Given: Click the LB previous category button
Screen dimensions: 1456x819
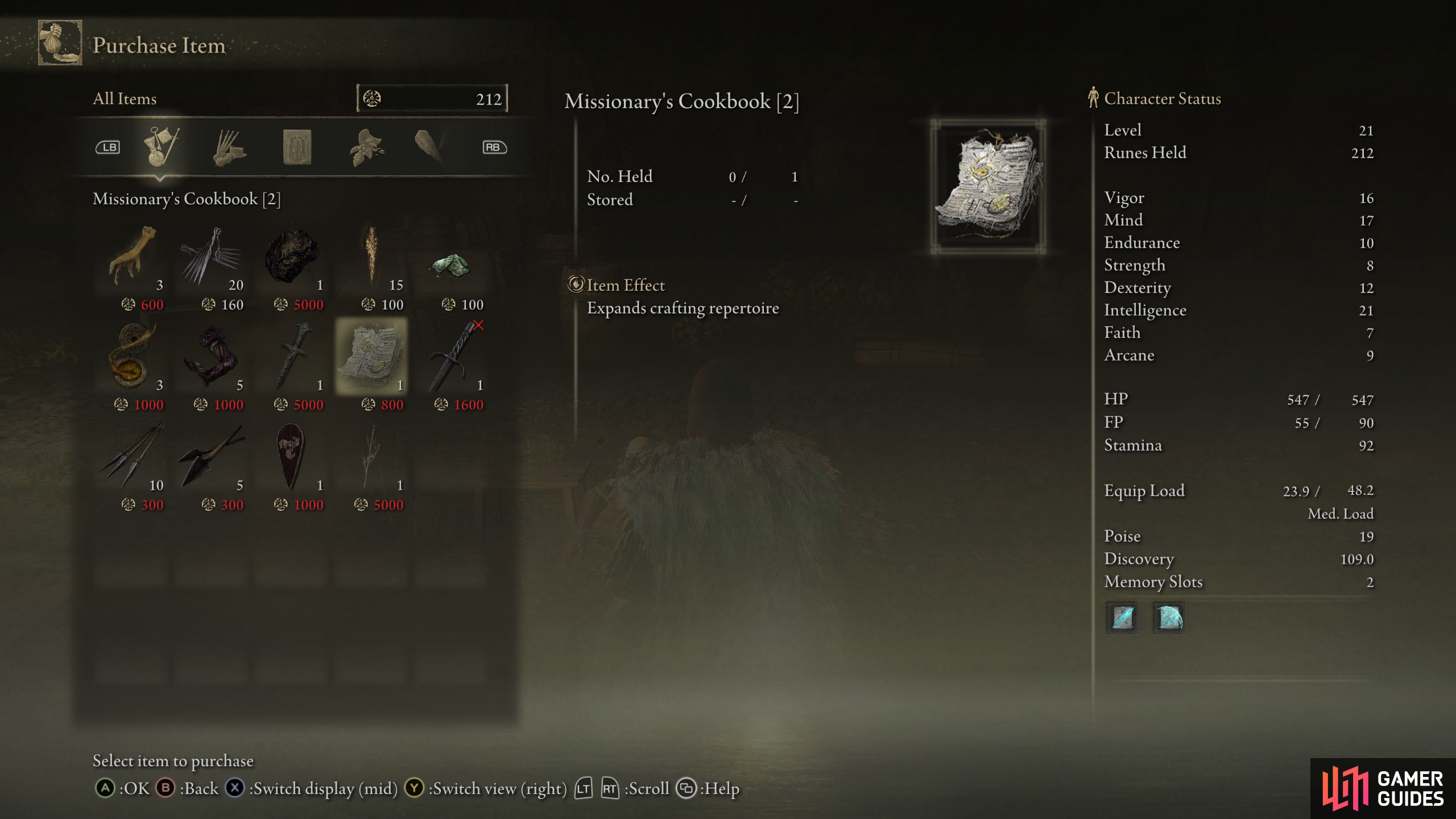Looking at the screenshot, I should [107, 147].
